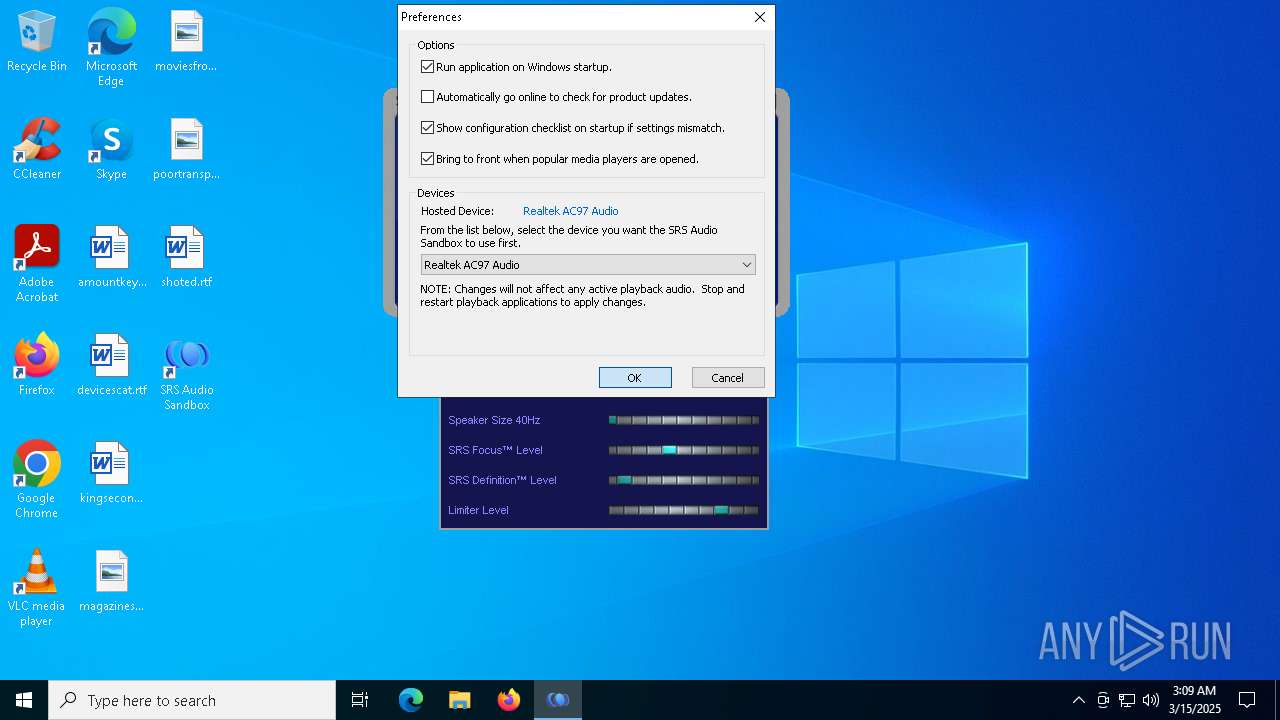Viewport: 1280px width, 720px height.
Task: Open the network status tray icon
Action: pyautogui.click(x=1127, y=700)
